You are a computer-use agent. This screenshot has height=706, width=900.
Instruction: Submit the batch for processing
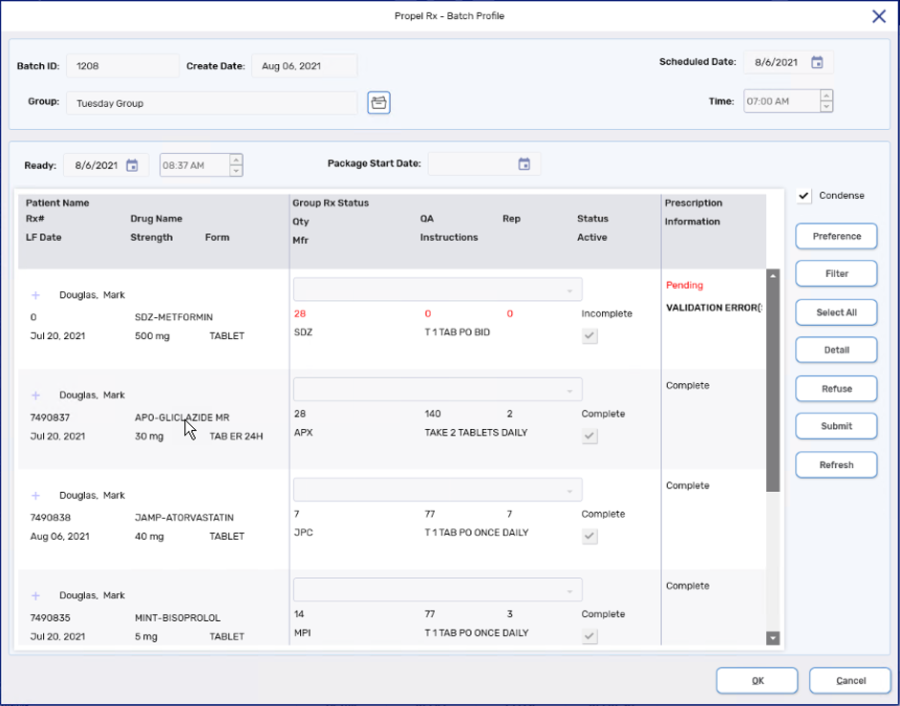point(836,426)
